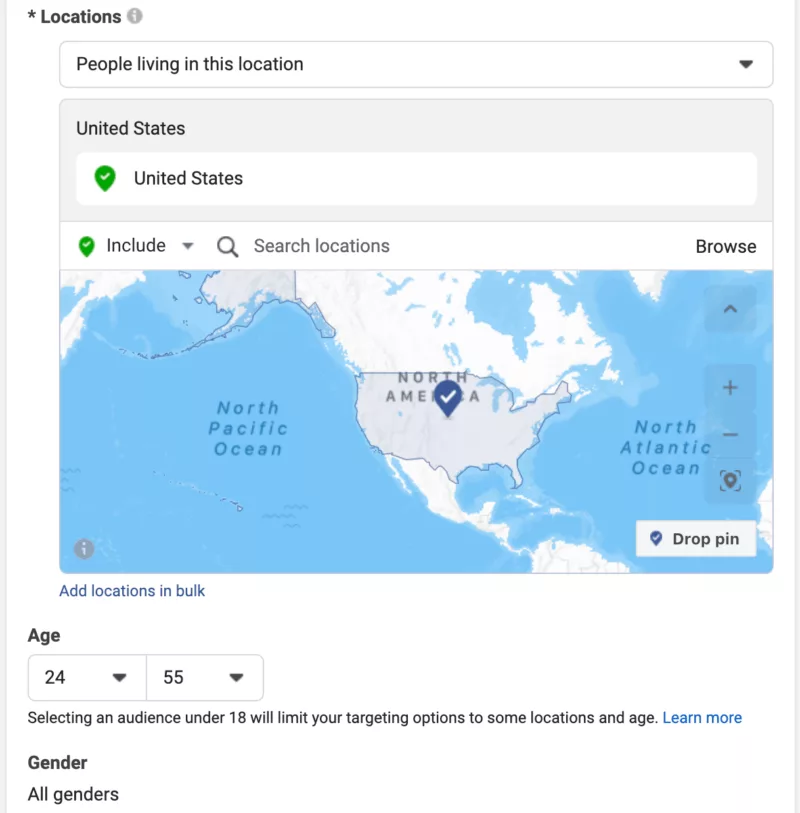Zoom out on the map with the minus icon
This screenshot has width=800, height=813.
point(729,434)
